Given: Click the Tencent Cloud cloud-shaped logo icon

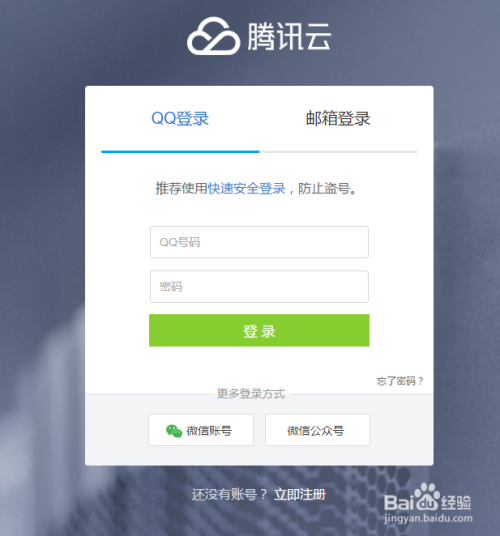Looking at the screenshot, I should (213, 36).
